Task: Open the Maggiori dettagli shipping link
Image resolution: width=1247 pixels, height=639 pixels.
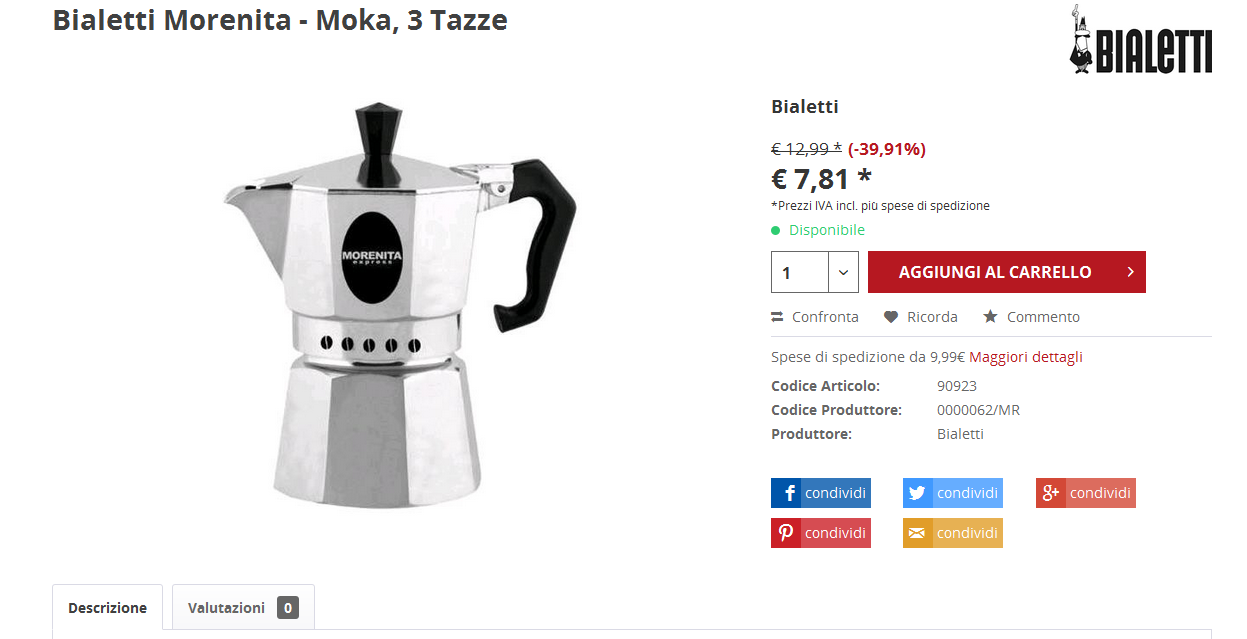Action: click(x=1026, y=357)
